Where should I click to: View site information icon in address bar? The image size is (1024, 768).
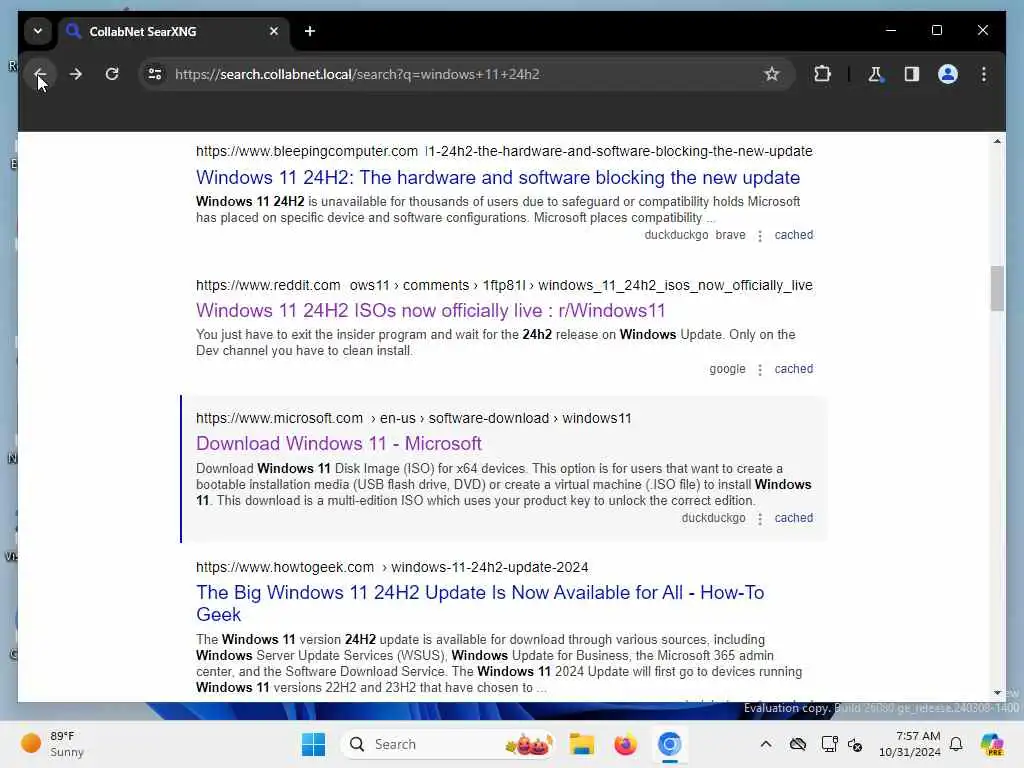click(x=155, y=74)
